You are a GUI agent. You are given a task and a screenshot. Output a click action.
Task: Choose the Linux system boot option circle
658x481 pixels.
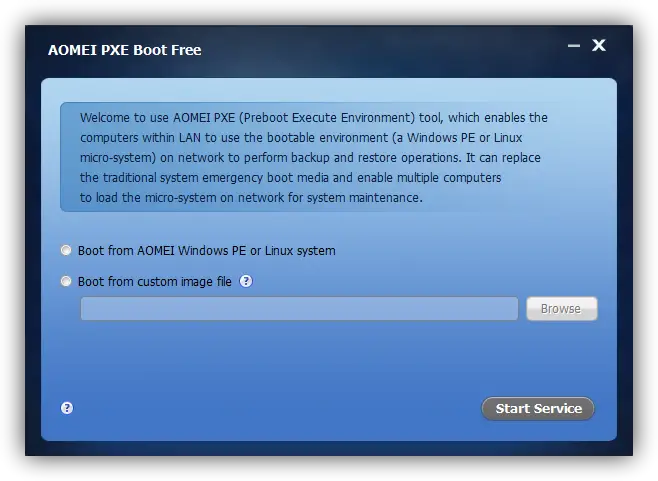[x=66, y=251]
